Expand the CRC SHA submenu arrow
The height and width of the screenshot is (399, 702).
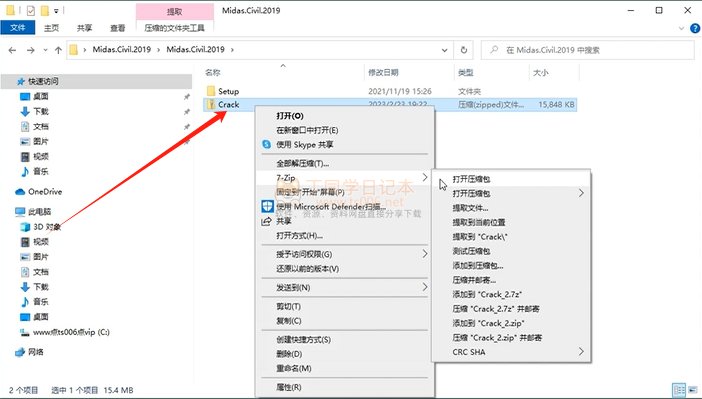click(x=581, y=352)
